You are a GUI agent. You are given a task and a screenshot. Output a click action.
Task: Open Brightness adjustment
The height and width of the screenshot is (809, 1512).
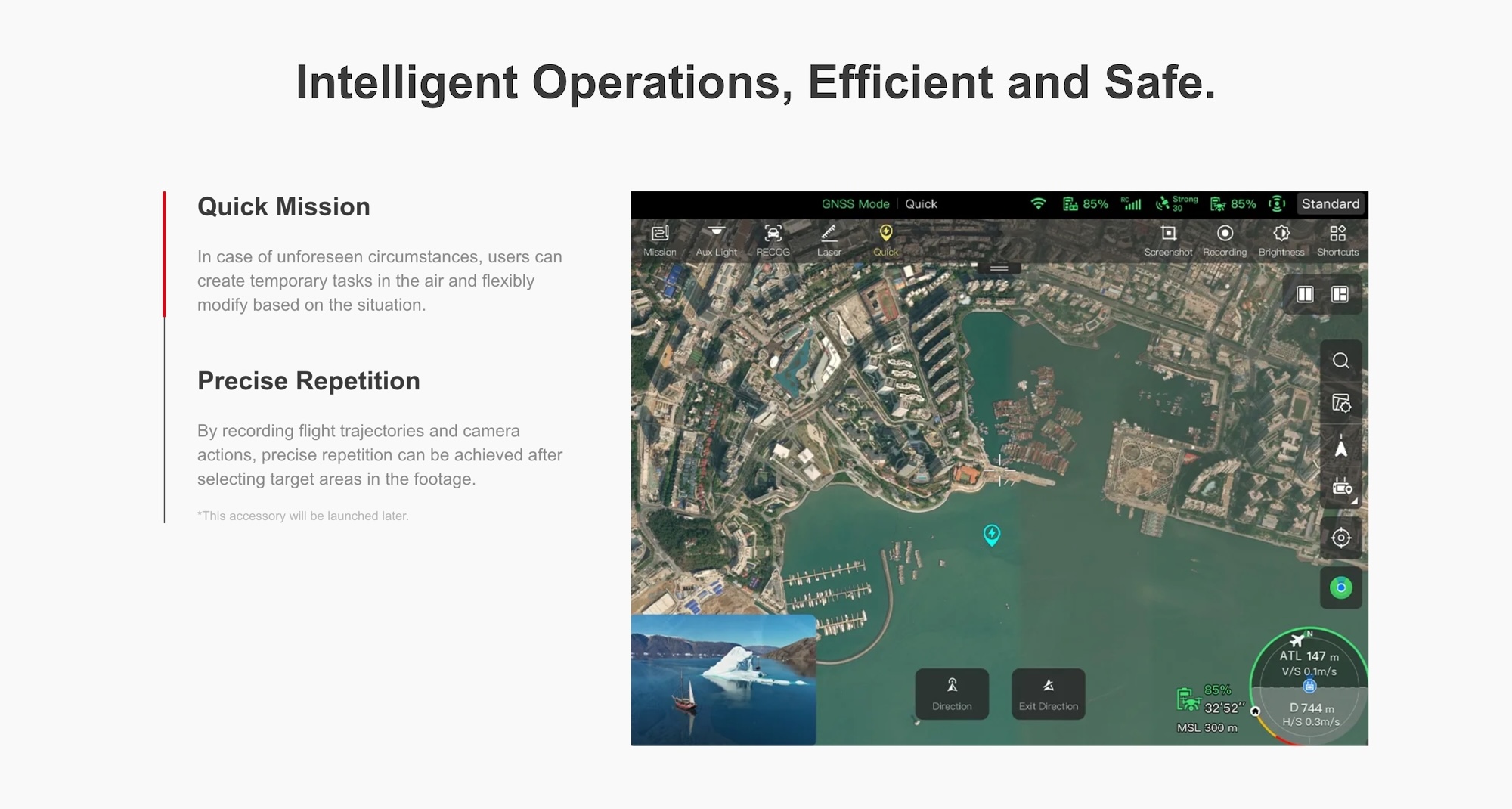coord(1281,240)
